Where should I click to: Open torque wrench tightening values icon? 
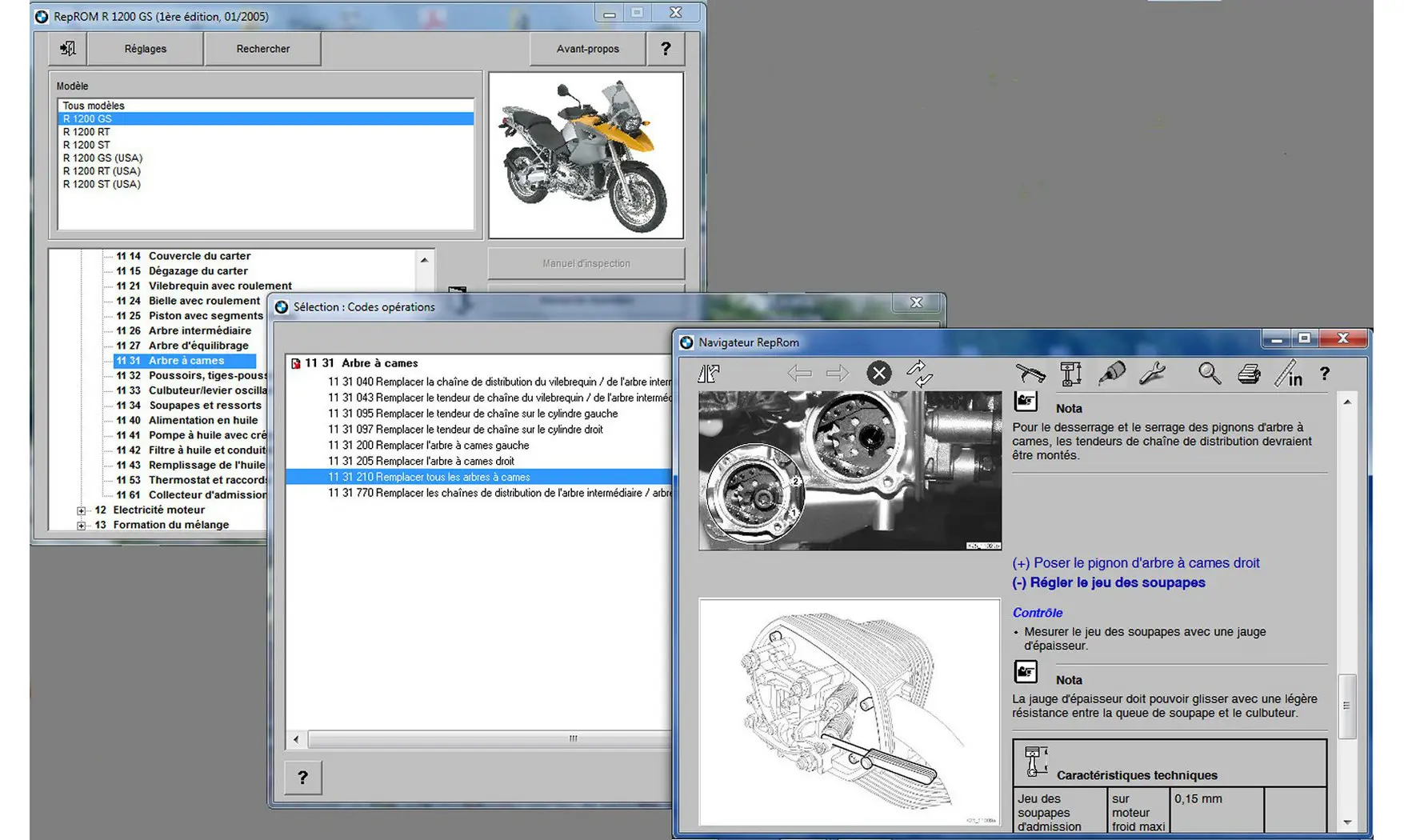click(1030, 373)
